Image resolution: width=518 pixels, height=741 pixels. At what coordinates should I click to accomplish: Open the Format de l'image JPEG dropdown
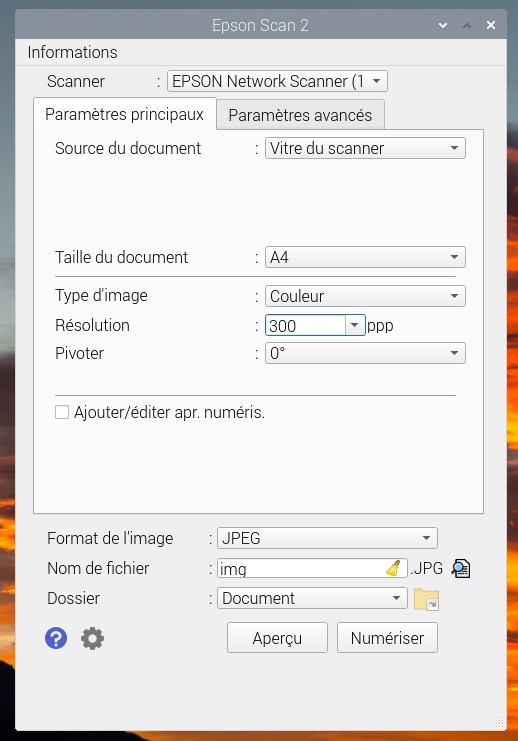tap(327, 538)
